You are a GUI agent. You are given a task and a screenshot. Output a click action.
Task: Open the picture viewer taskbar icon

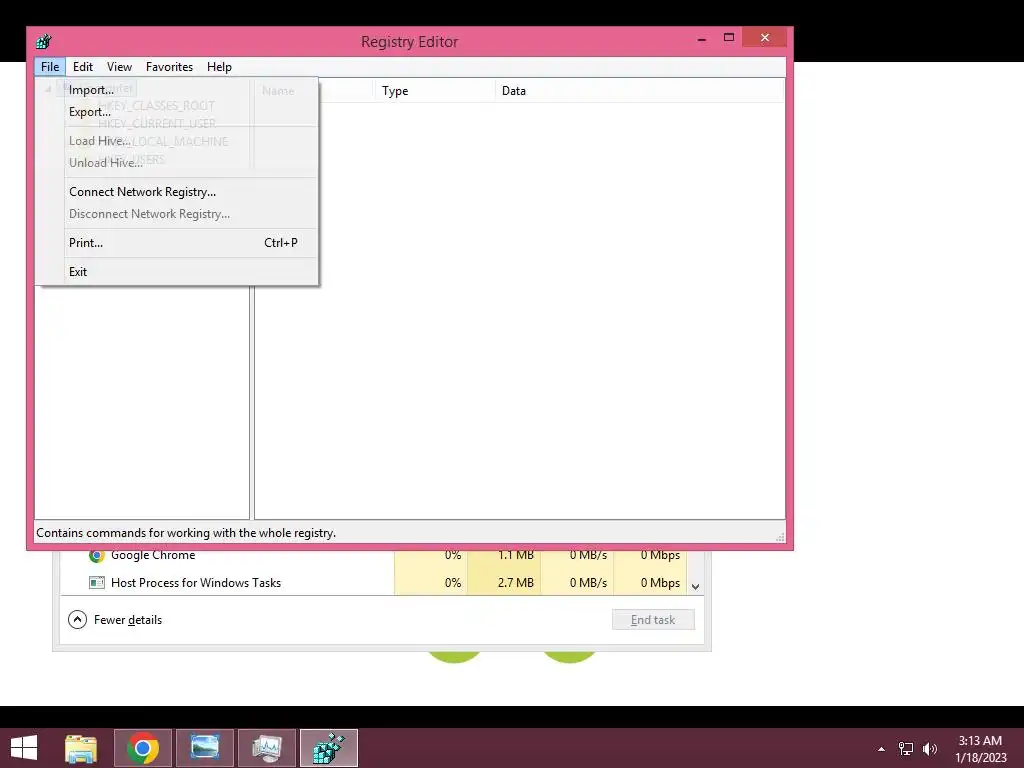pyautogui.click(x=204, y=748)
